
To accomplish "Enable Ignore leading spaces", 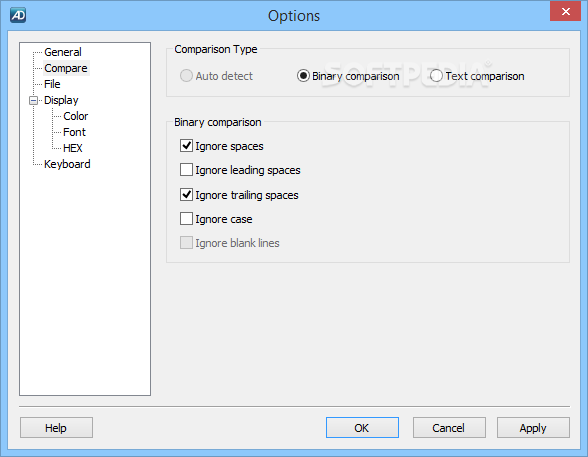I will point(186,170).
